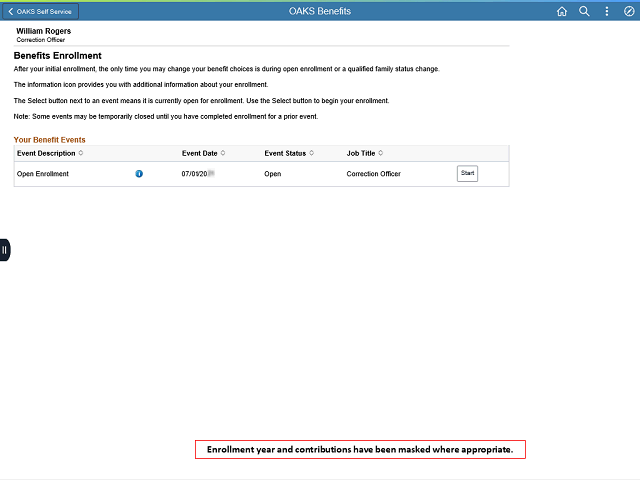Image resolution: width=640 pixels, height=480 pixels.
Task: Select the Open Enrollment description cell
Action: pos(42,174)
